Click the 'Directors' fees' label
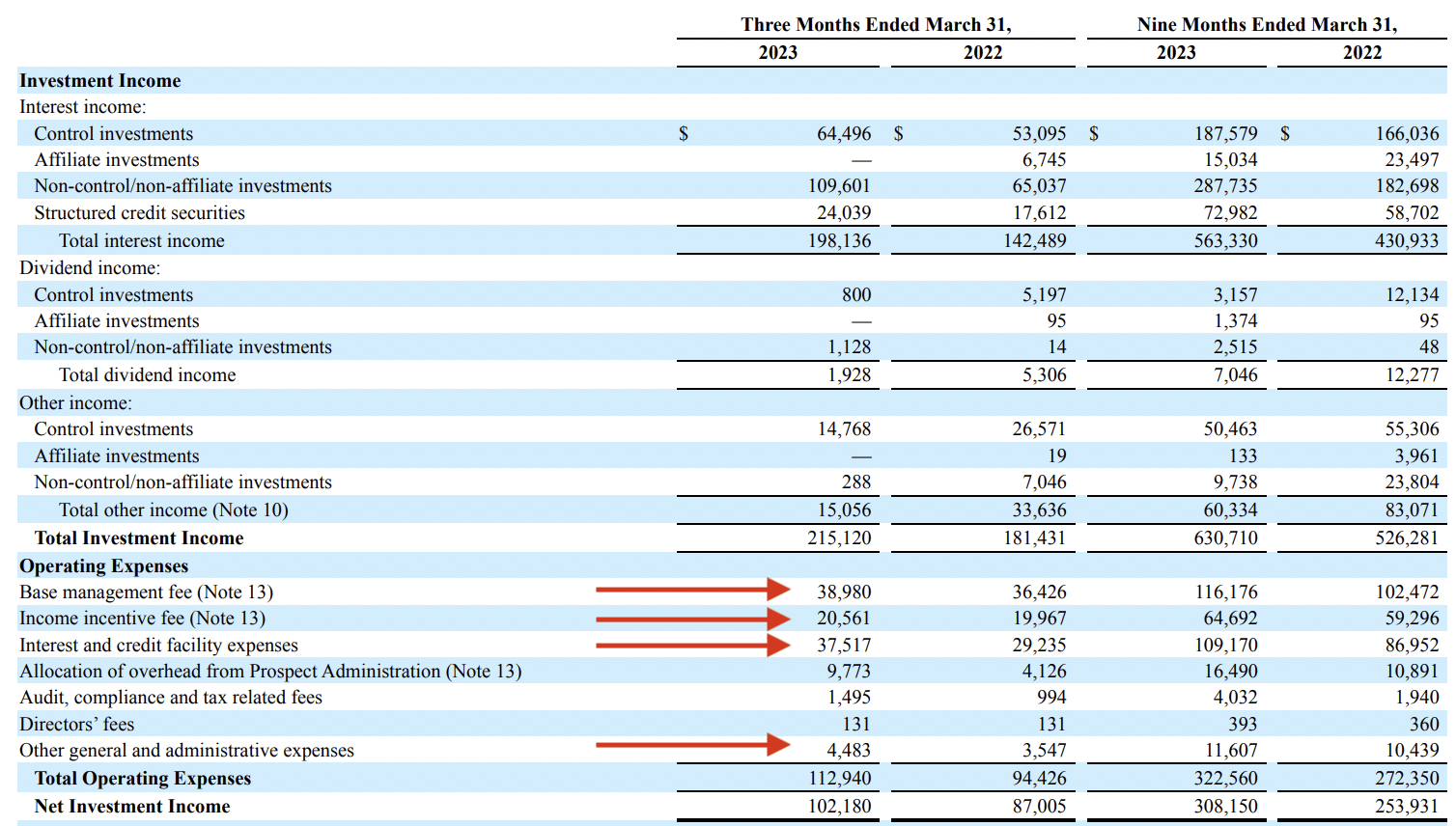 [76, 725]
